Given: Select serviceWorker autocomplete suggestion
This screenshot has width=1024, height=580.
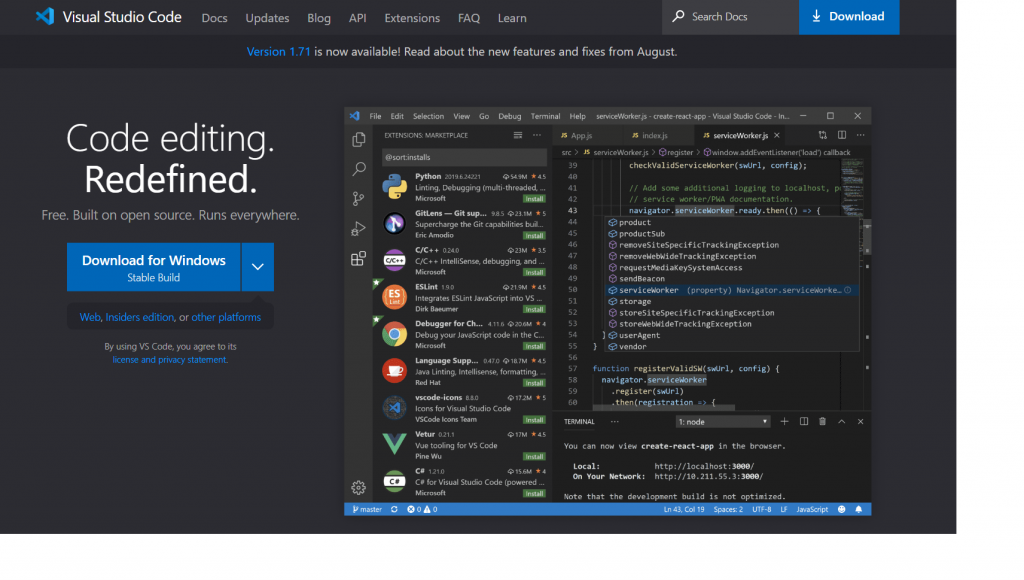Looking at the screenshot, I should coord(731,290).
